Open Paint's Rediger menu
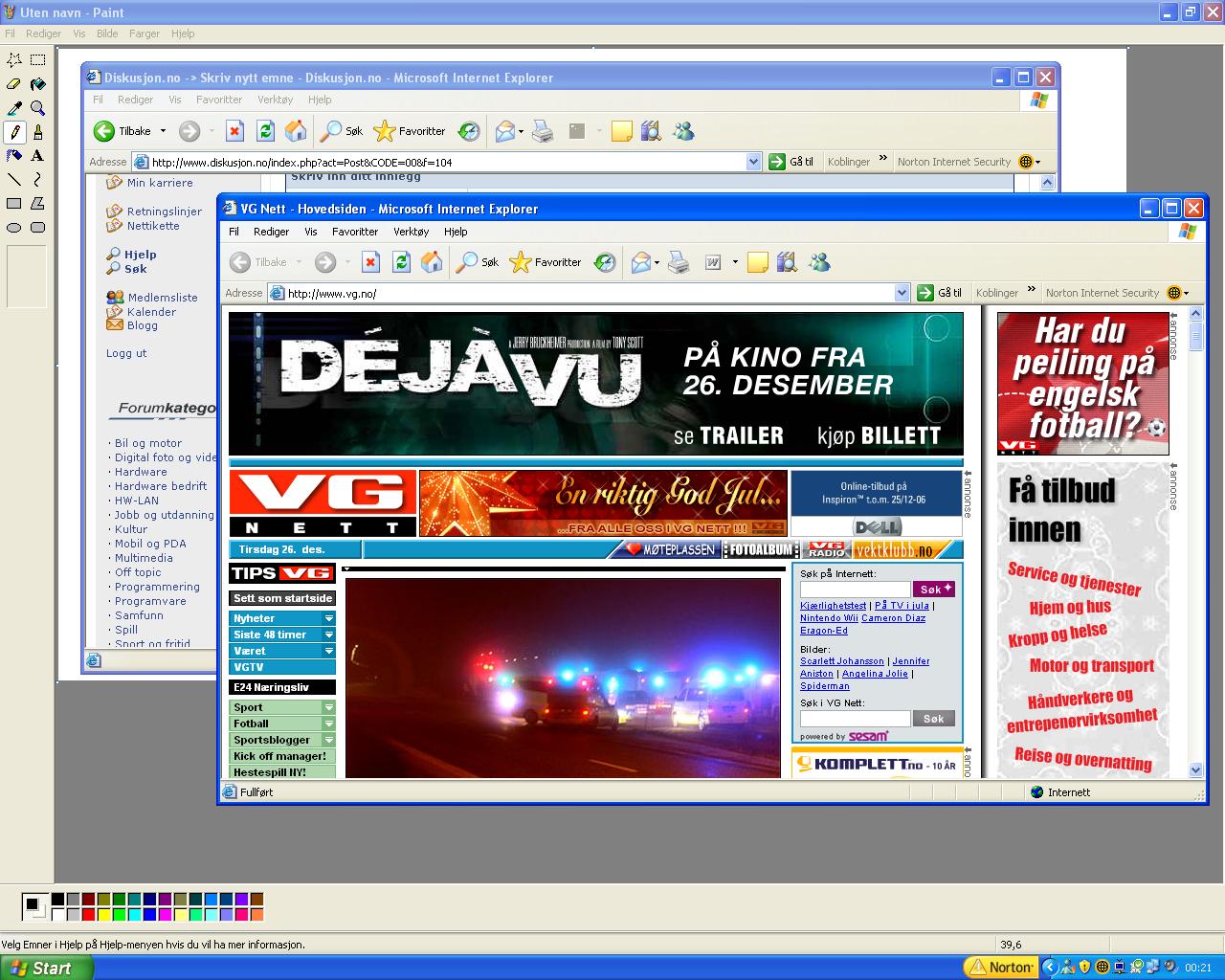The height and width of the screenshot is (980, 1225). [44, 33]
